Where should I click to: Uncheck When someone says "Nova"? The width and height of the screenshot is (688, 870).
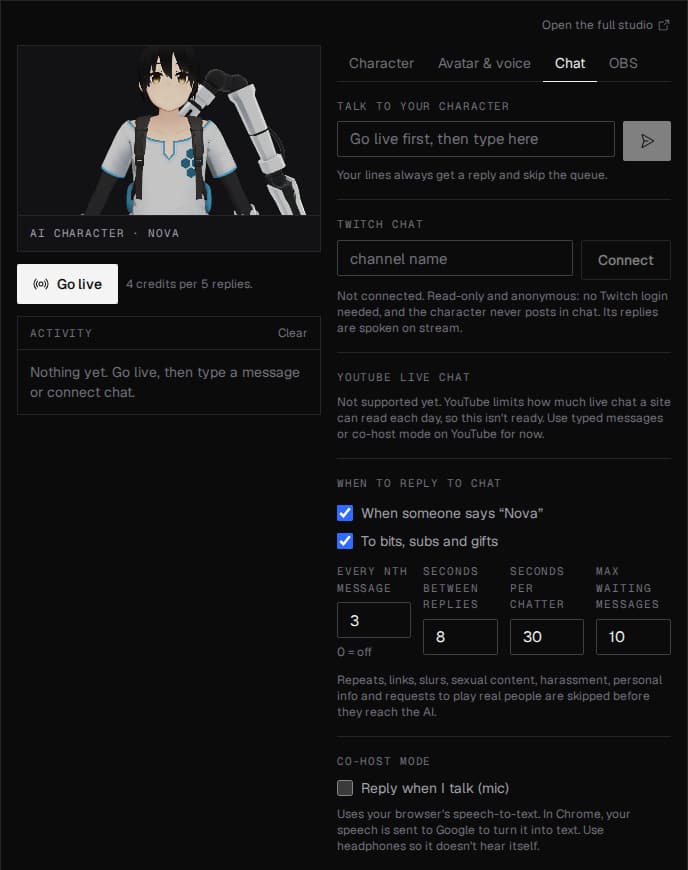345,513
